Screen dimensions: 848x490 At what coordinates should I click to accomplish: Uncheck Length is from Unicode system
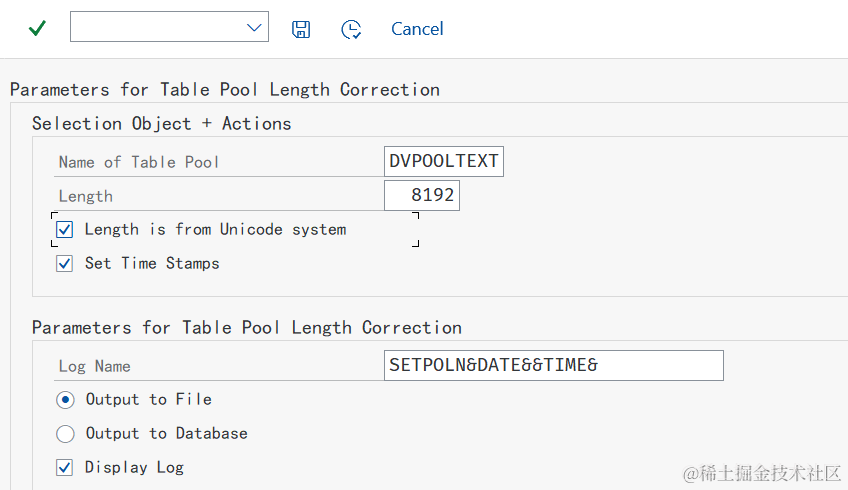pyautogui.click(x=65, y=230)
